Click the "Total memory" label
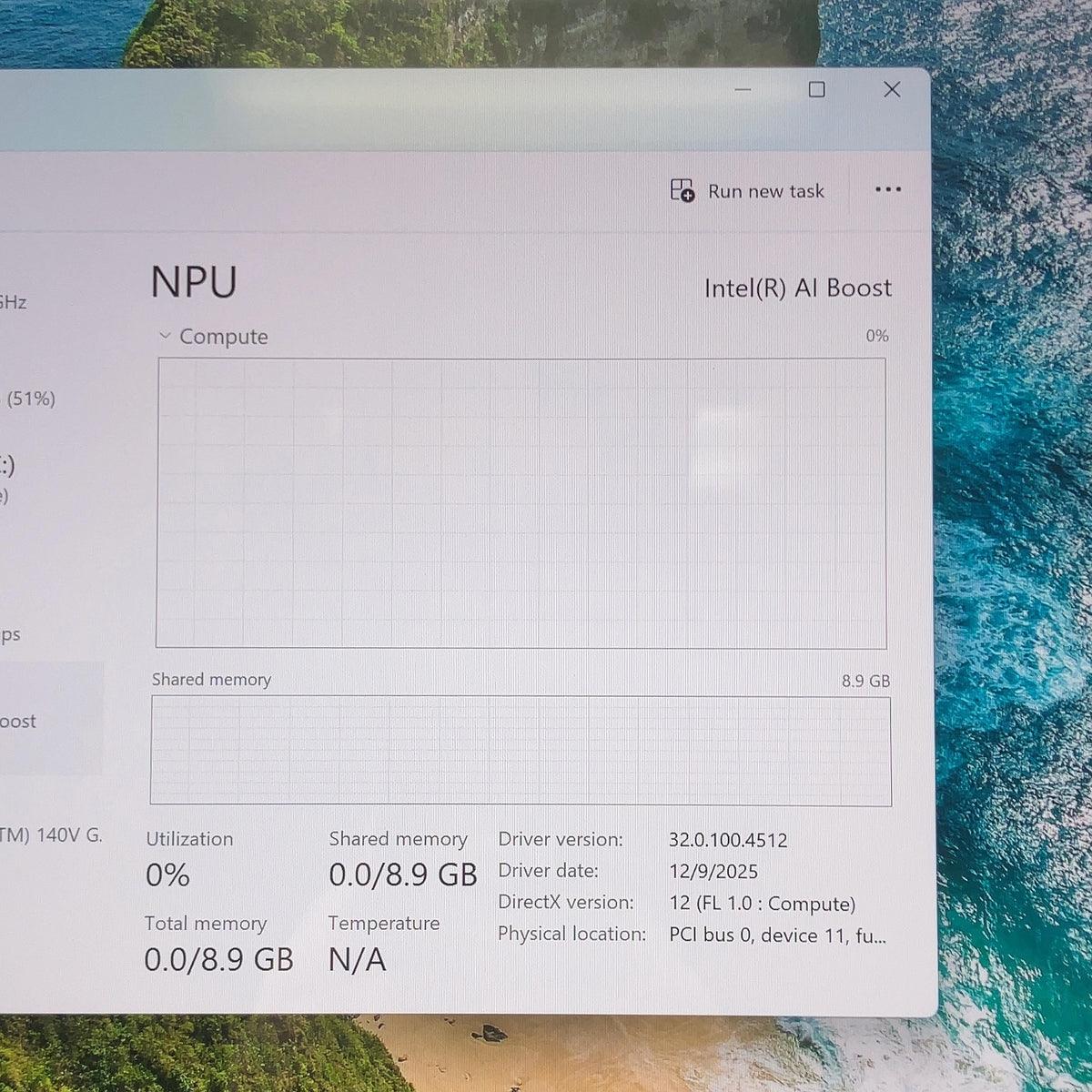 click(206, 924)
